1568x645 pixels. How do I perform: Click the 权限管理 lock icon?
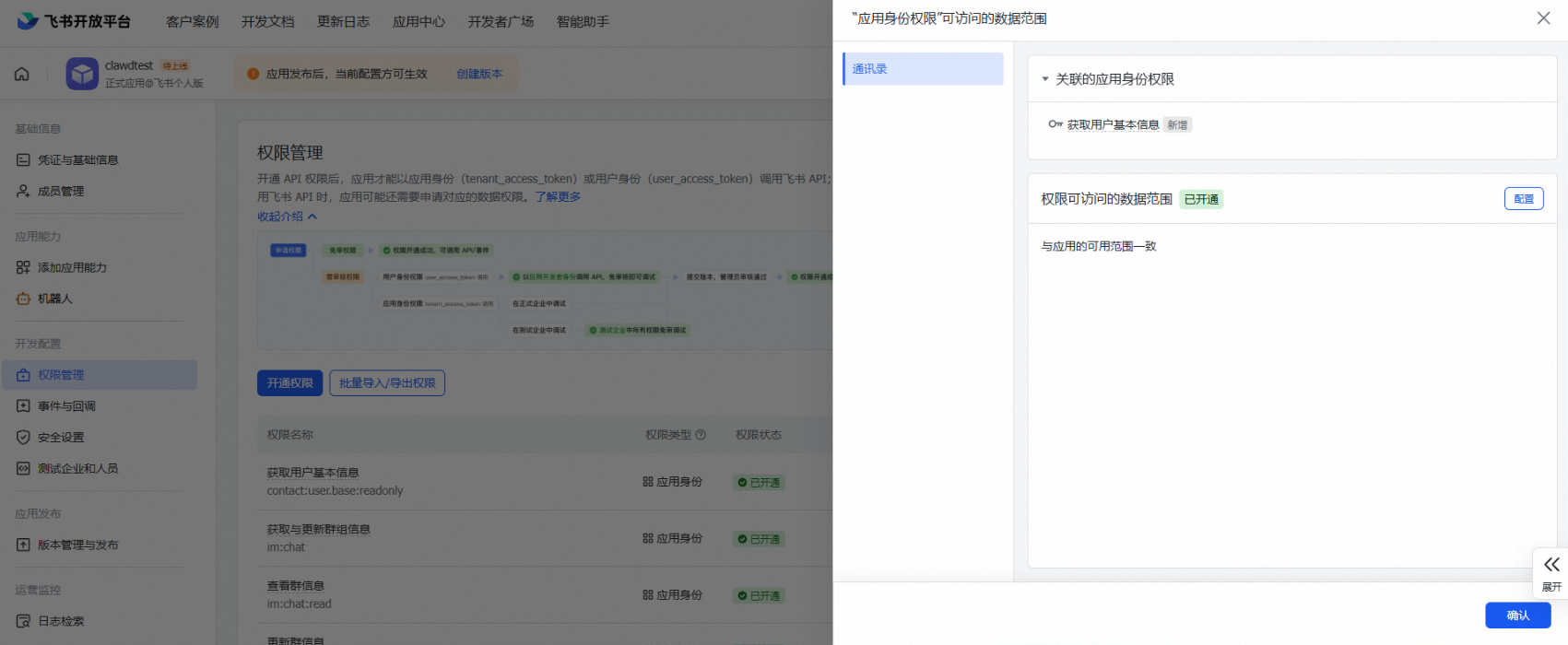tap(23, 376)
